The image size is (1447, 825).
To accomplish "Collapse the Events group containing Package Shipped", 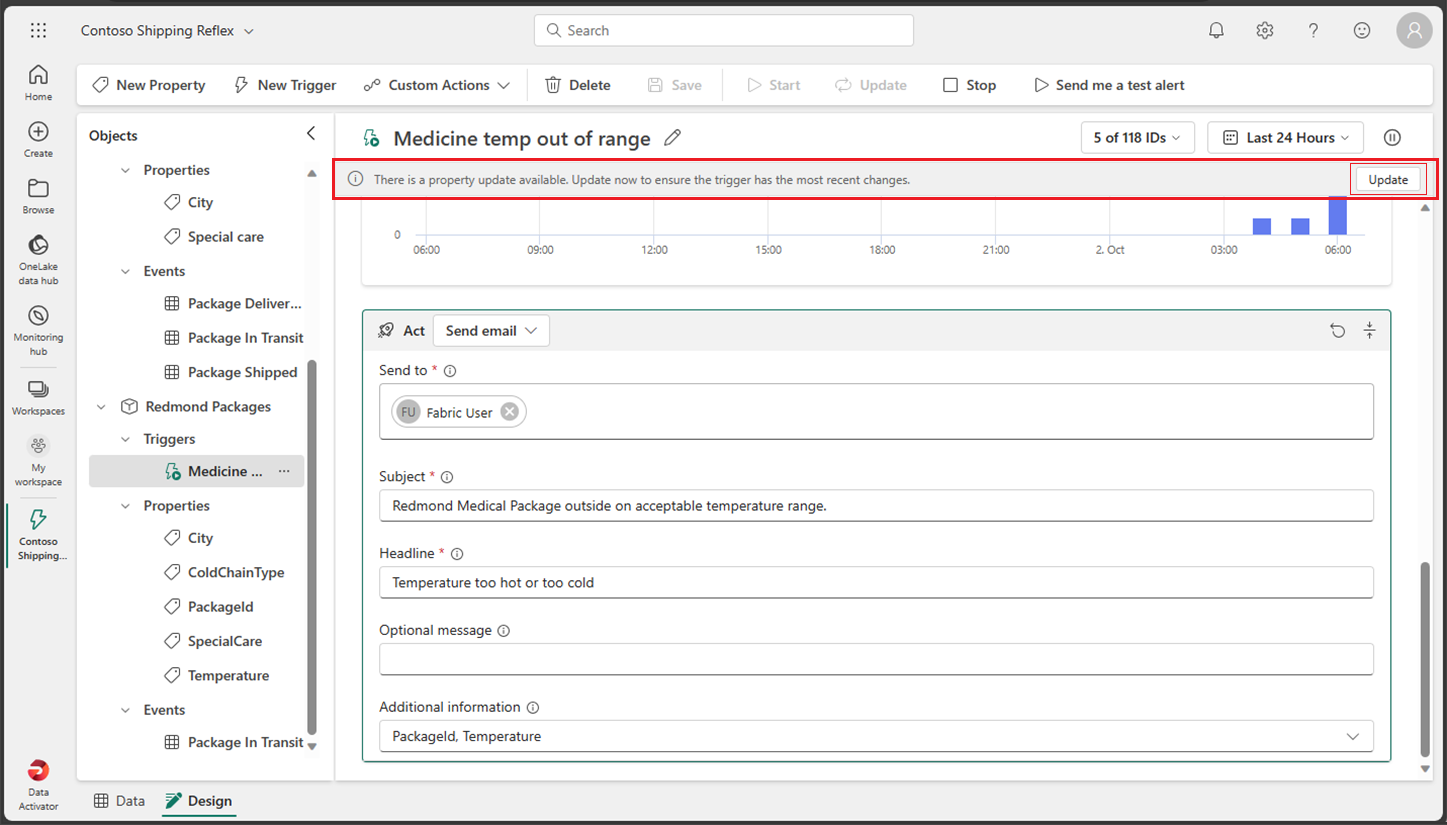I will coord(125,271).
